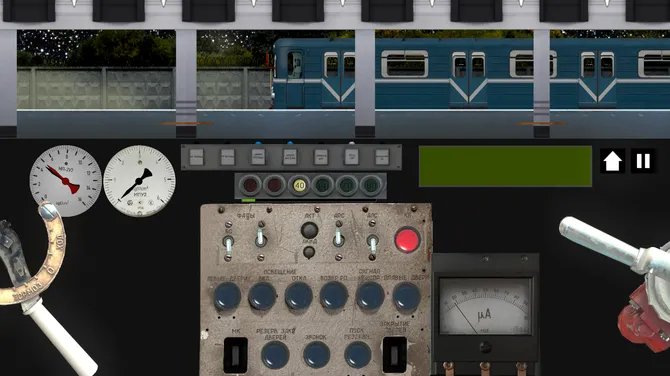Click the up-arrow home icon
Viewport: 670px width, 376px height.
pos(612,161)
